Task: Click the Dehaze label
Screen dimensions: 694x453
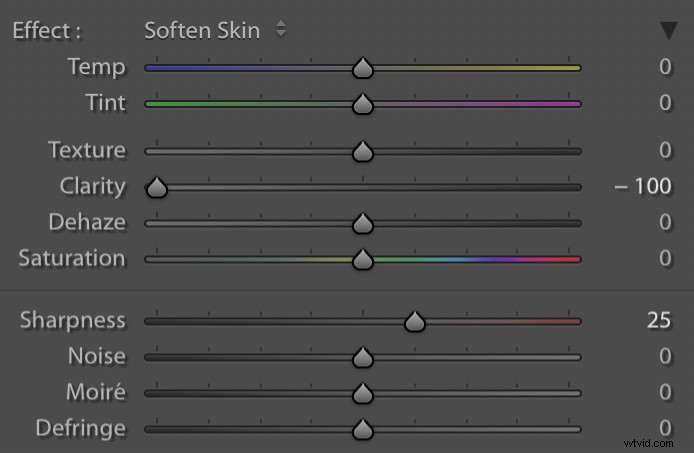Action: pos(87,222)
